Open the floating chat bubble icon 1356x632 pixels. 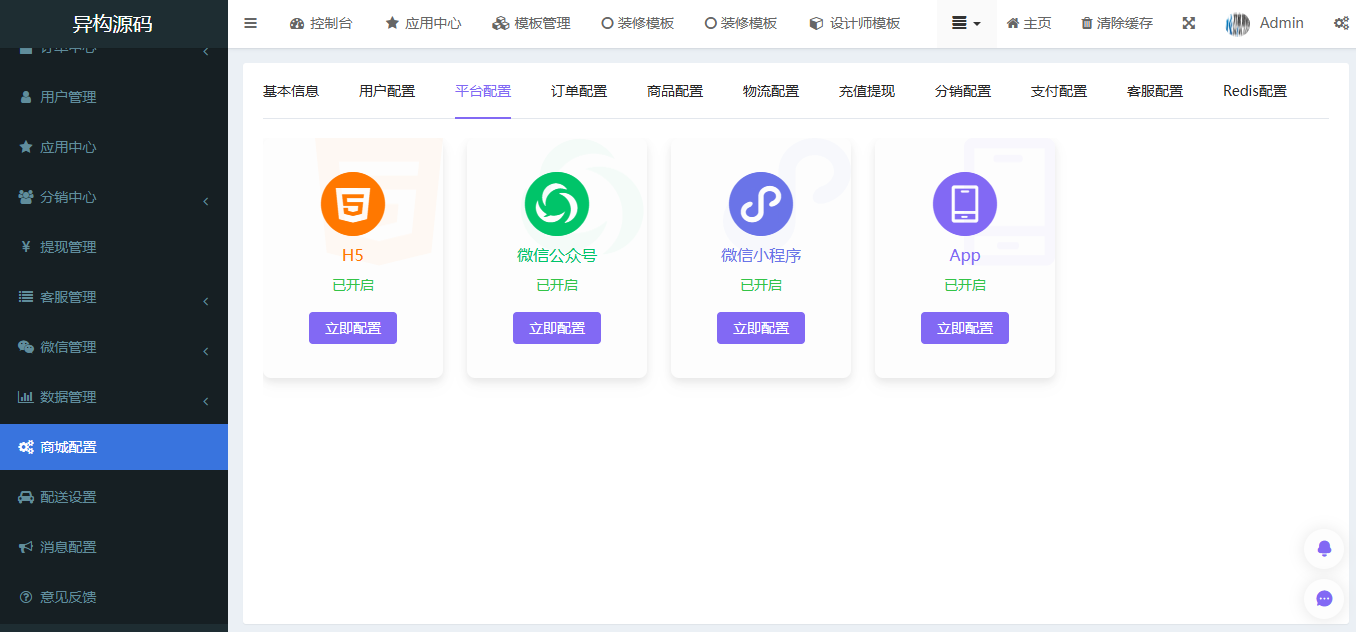1323,599
